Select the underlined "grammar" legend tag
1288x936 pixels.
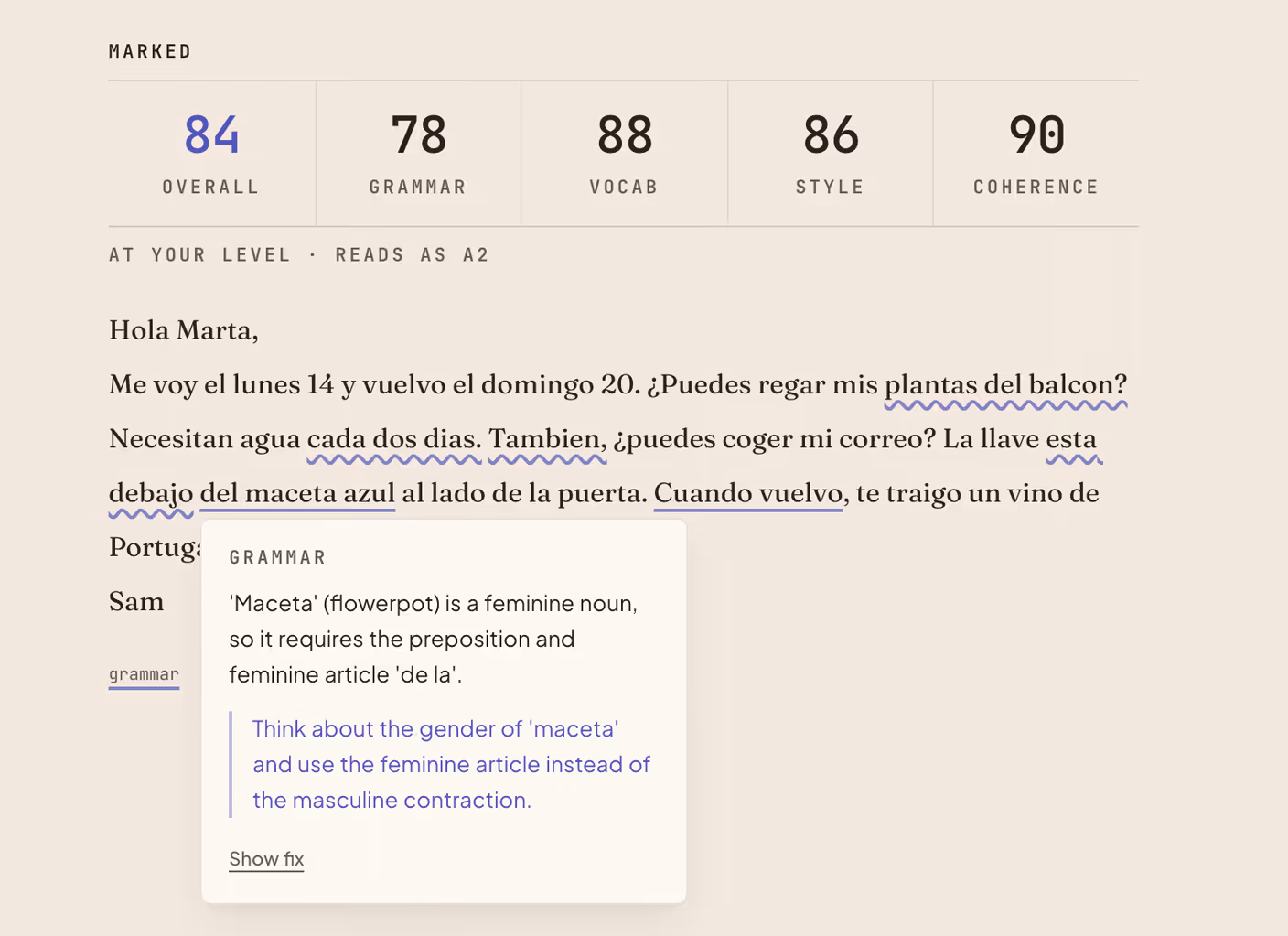tap(144, 675)
